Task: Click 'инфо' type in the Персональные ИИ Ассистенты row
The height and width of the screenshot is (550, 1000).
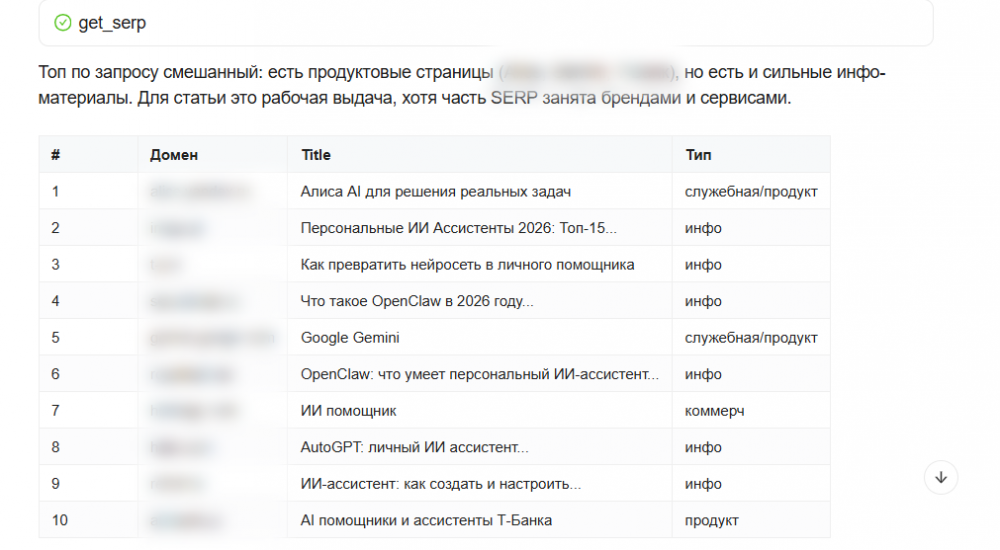Action: pos(703,228)
